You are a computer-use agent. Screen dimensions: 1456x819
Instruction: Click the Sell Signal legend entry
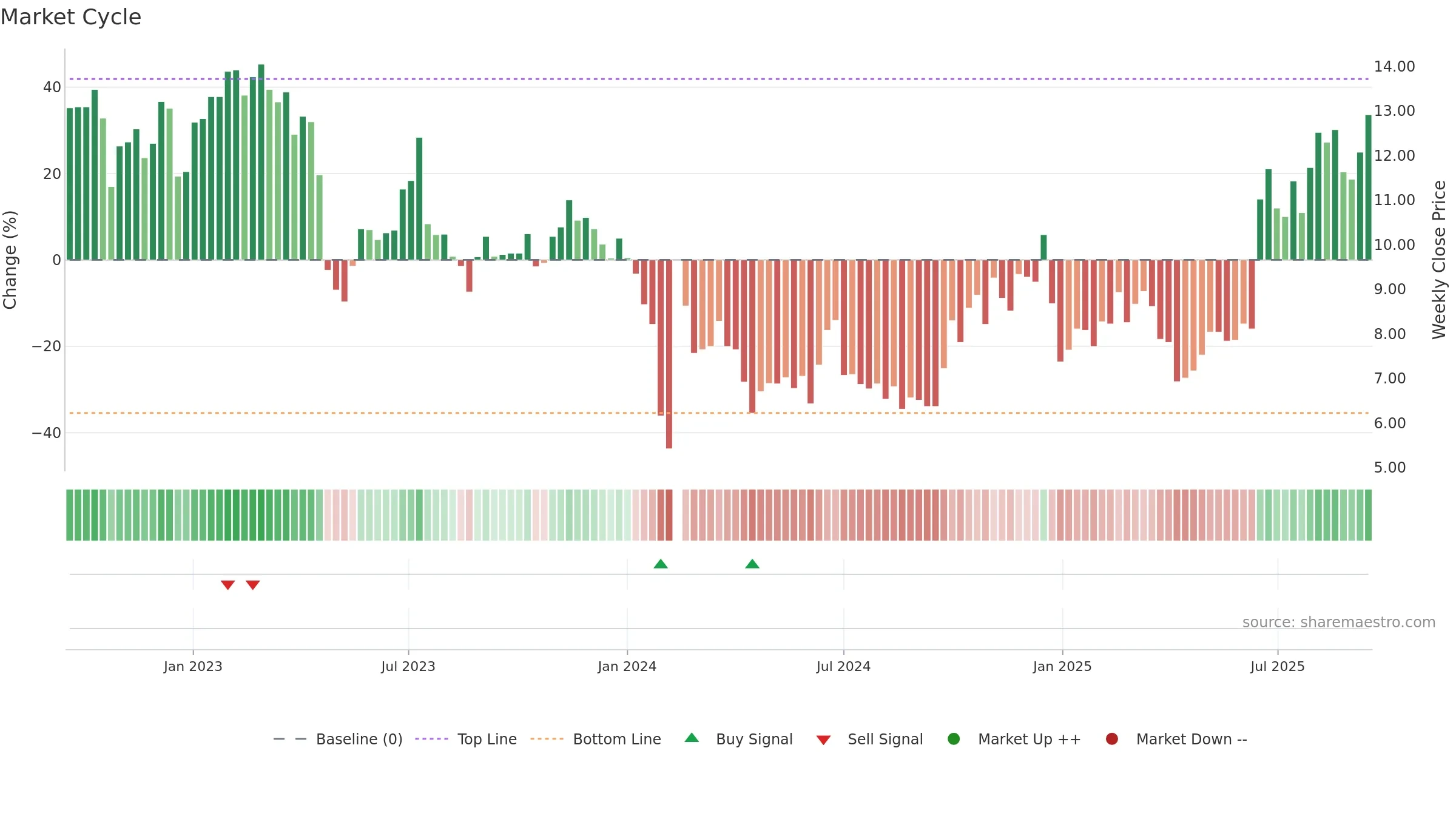pos(869,739)
